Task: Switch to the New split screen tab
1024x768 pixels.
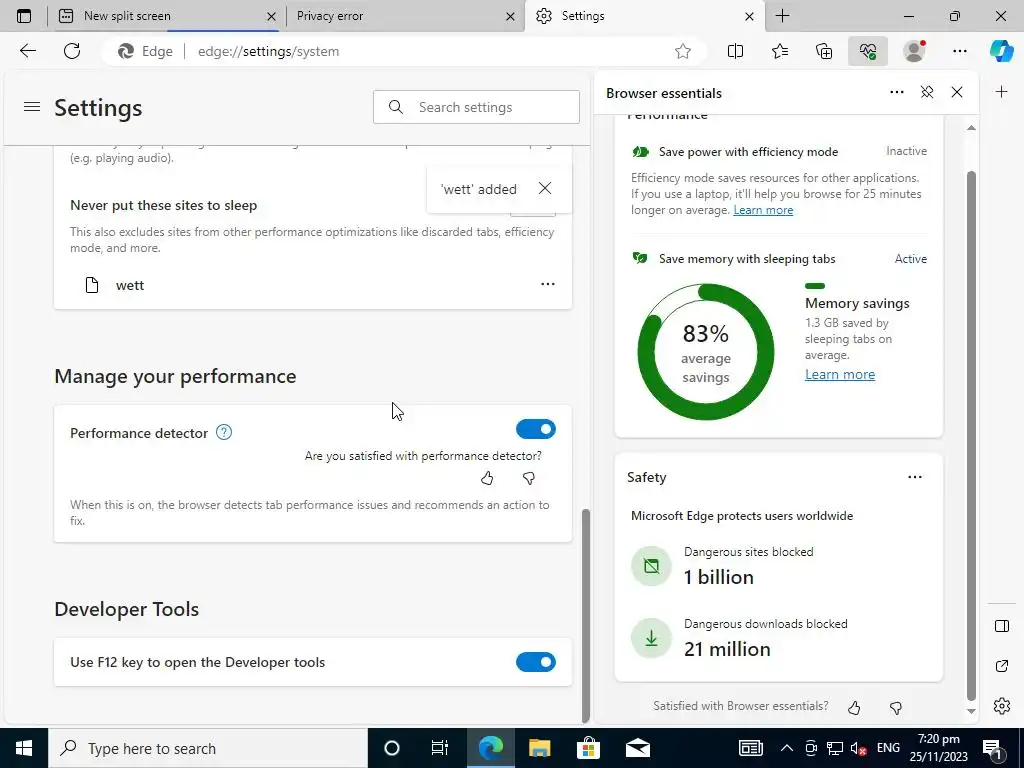Action: (x=167, y=16)
